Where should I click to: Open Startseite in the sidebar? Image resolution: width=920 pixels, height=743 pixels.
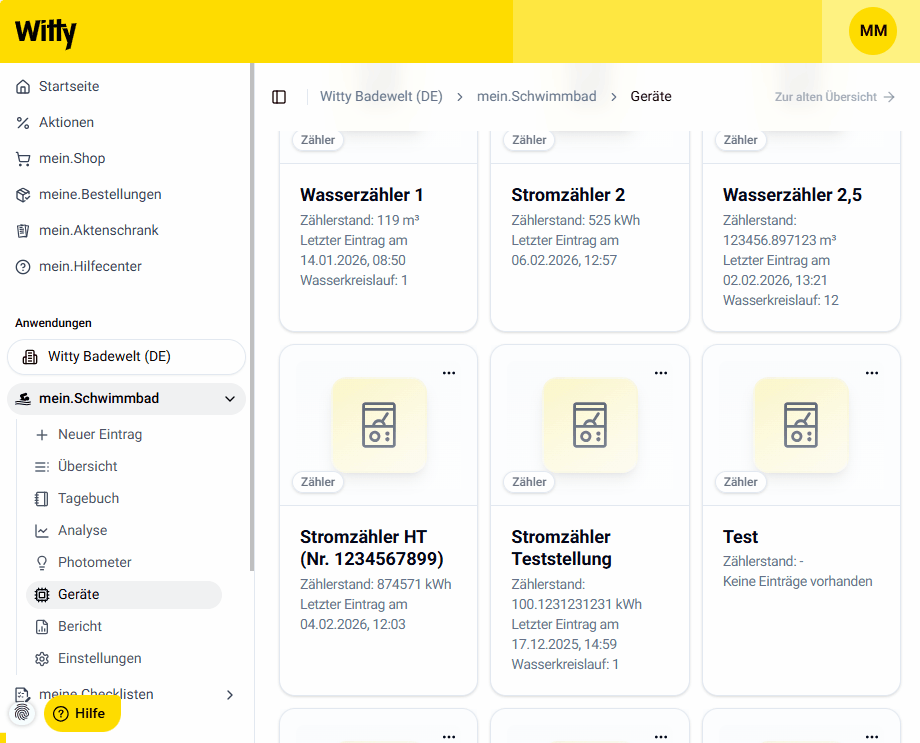pos(69,86)
